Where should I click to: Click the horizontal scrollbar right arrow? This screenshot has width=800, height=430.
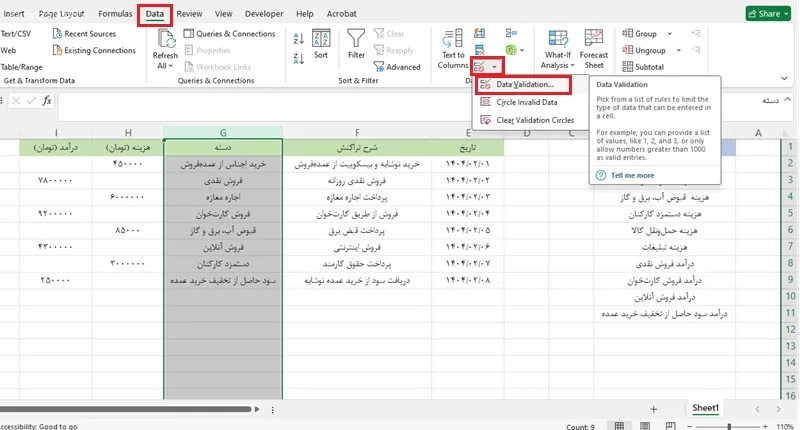[x=257, y=409]
